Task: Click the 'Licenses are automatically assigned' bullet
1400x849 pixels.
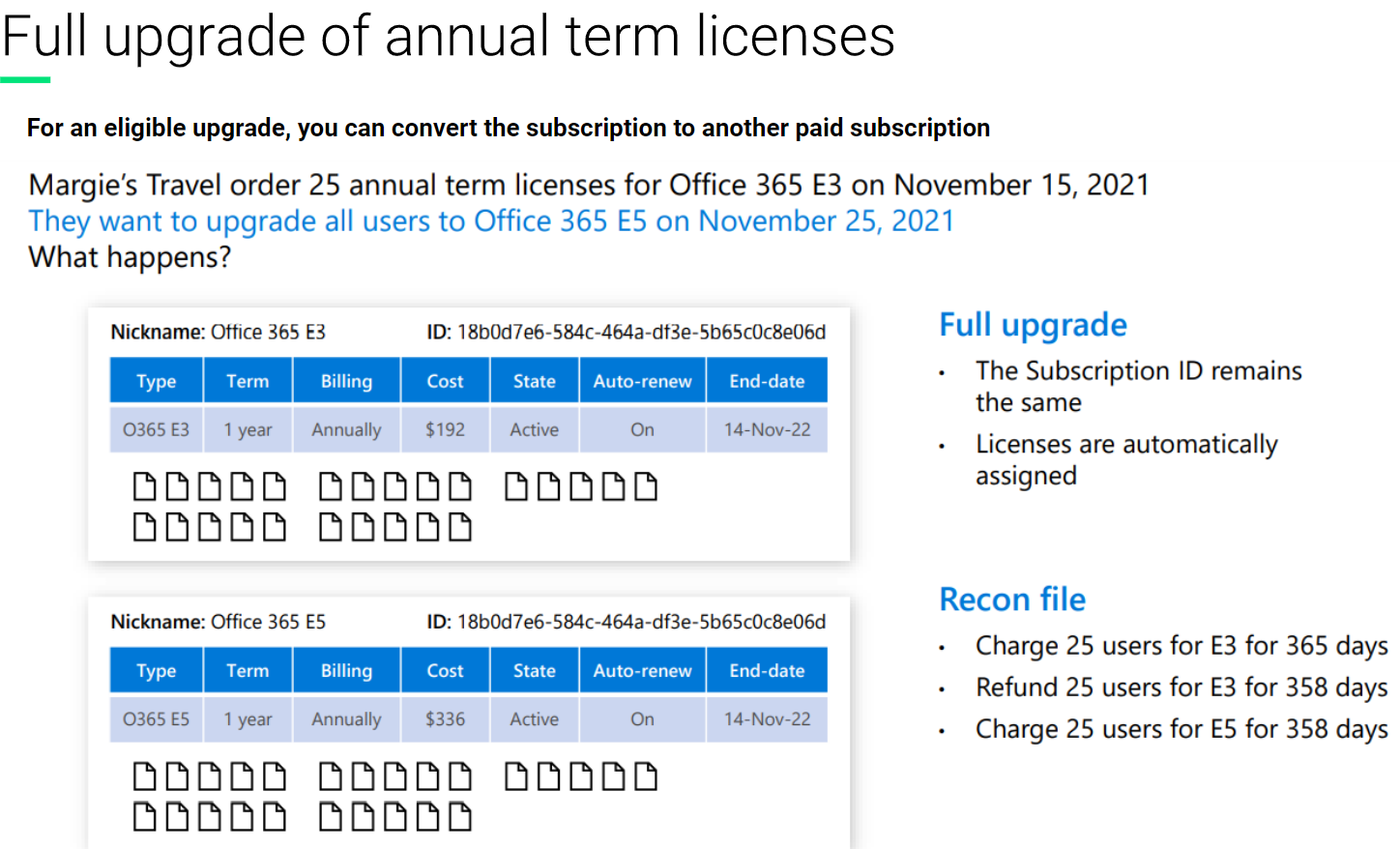Action: pos(1126,459)
